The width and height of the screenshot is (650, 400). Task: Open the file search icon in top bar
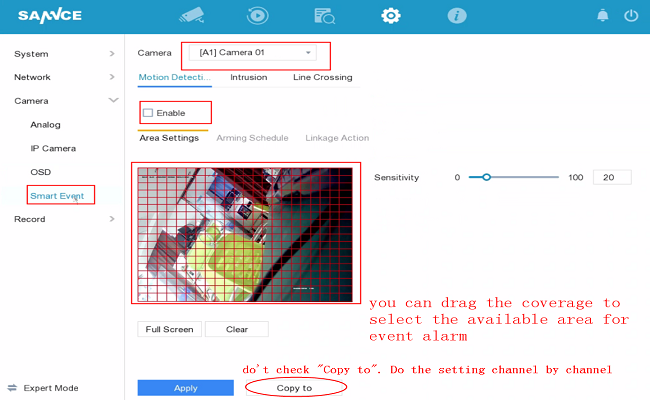click(325, 16)
